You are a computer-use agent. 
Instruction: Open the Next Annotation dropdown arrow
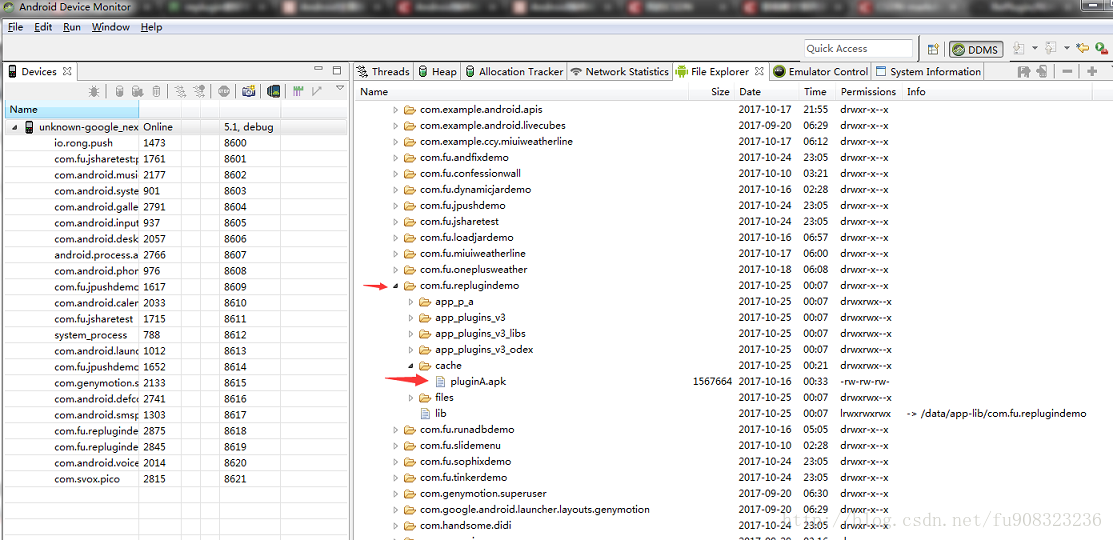point(1035,48)
